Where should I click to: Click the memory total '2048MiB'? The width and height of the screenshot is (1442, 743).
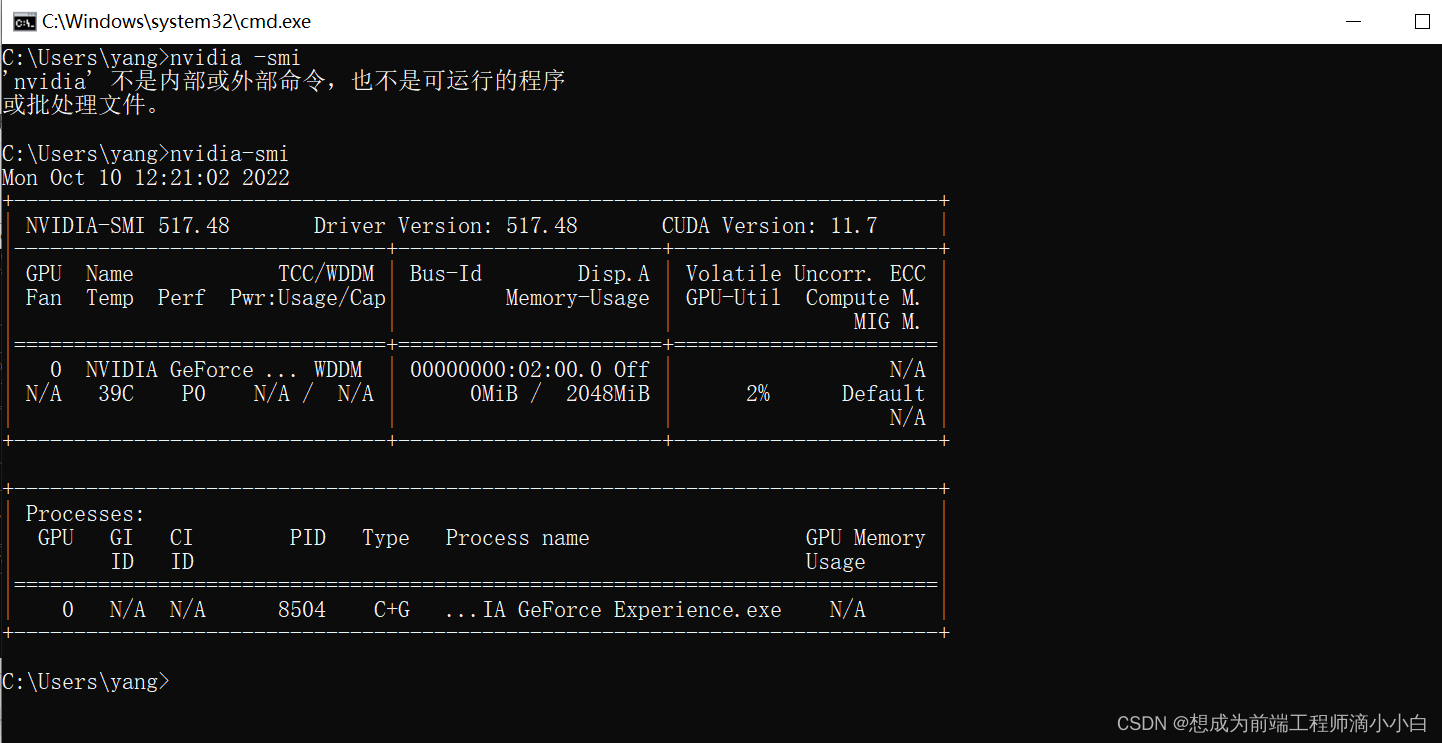click(607, 394)
